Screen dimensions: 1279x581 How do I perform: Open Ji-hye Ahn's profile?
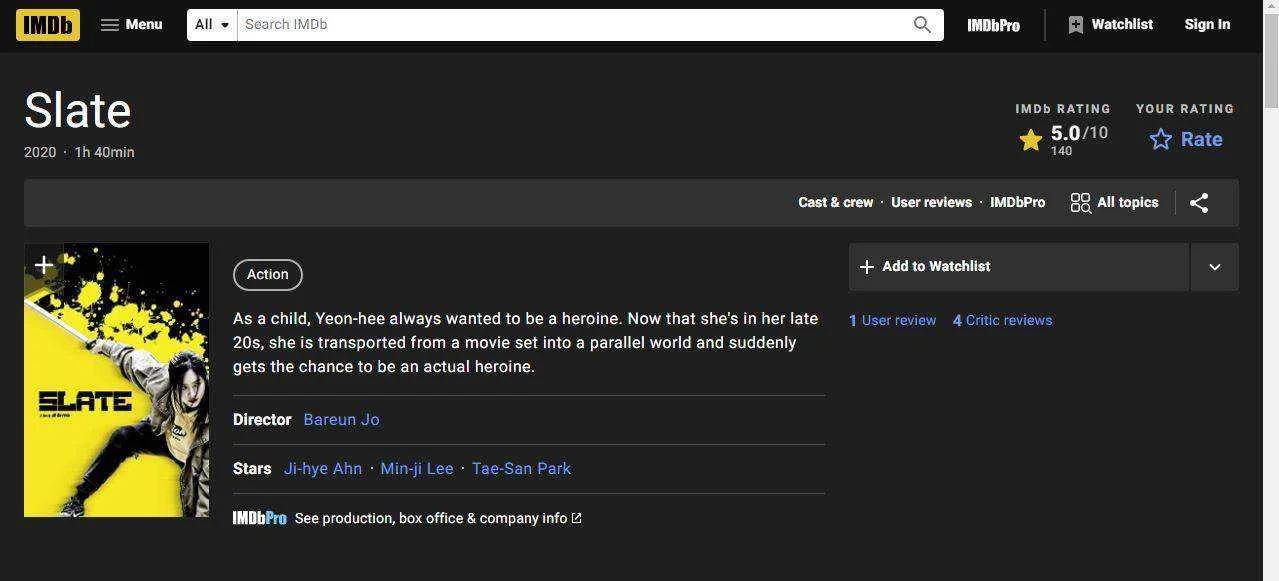322,469
